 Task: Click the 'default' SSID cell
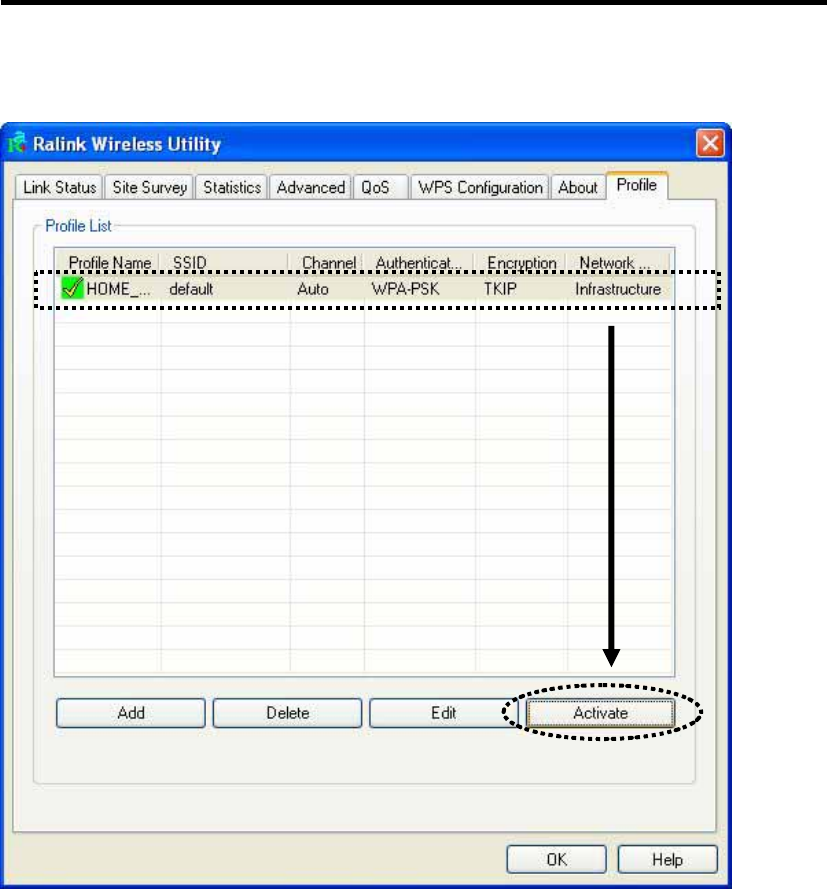tap(191, 289)
